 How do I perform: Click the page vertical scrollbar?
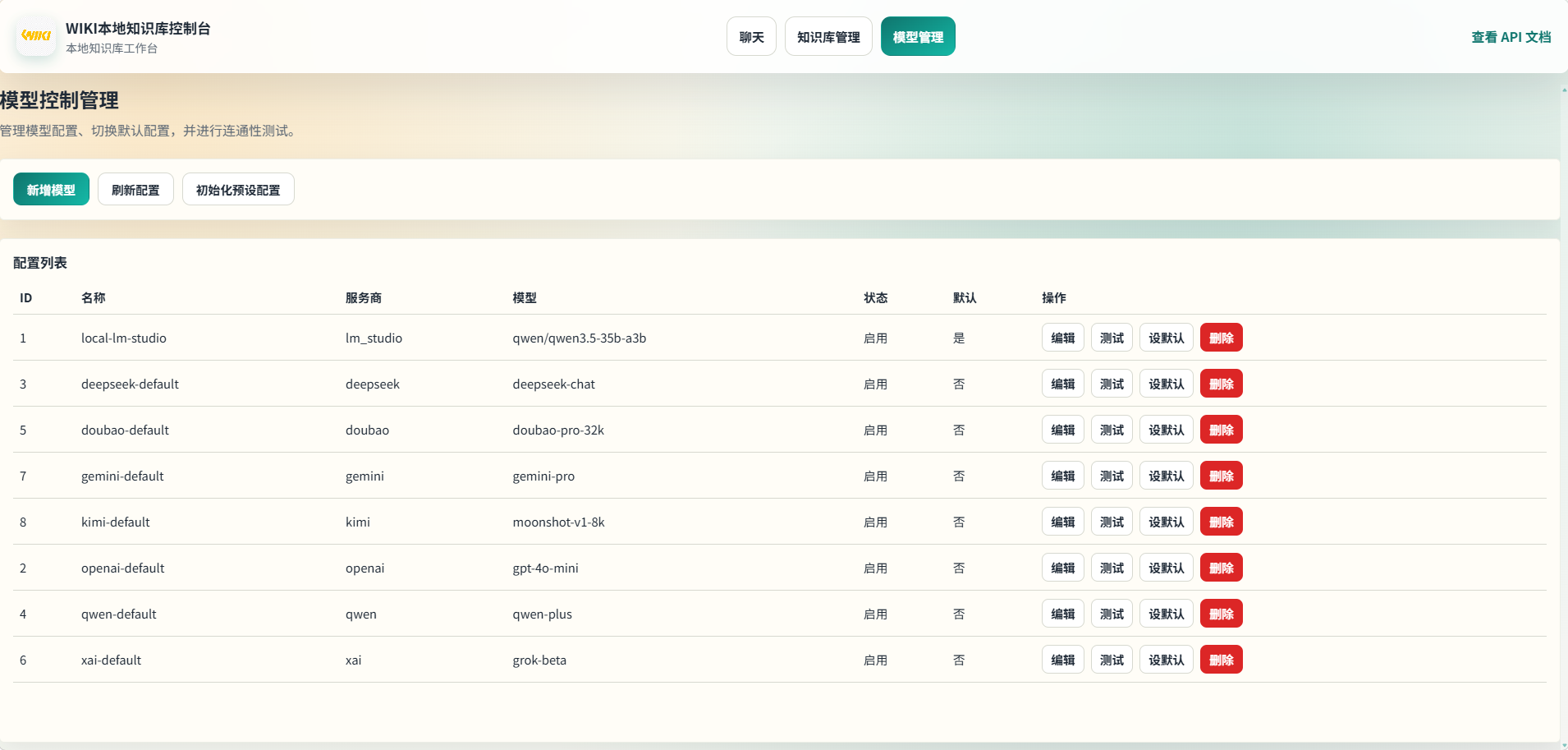[x=1564, y=411]
